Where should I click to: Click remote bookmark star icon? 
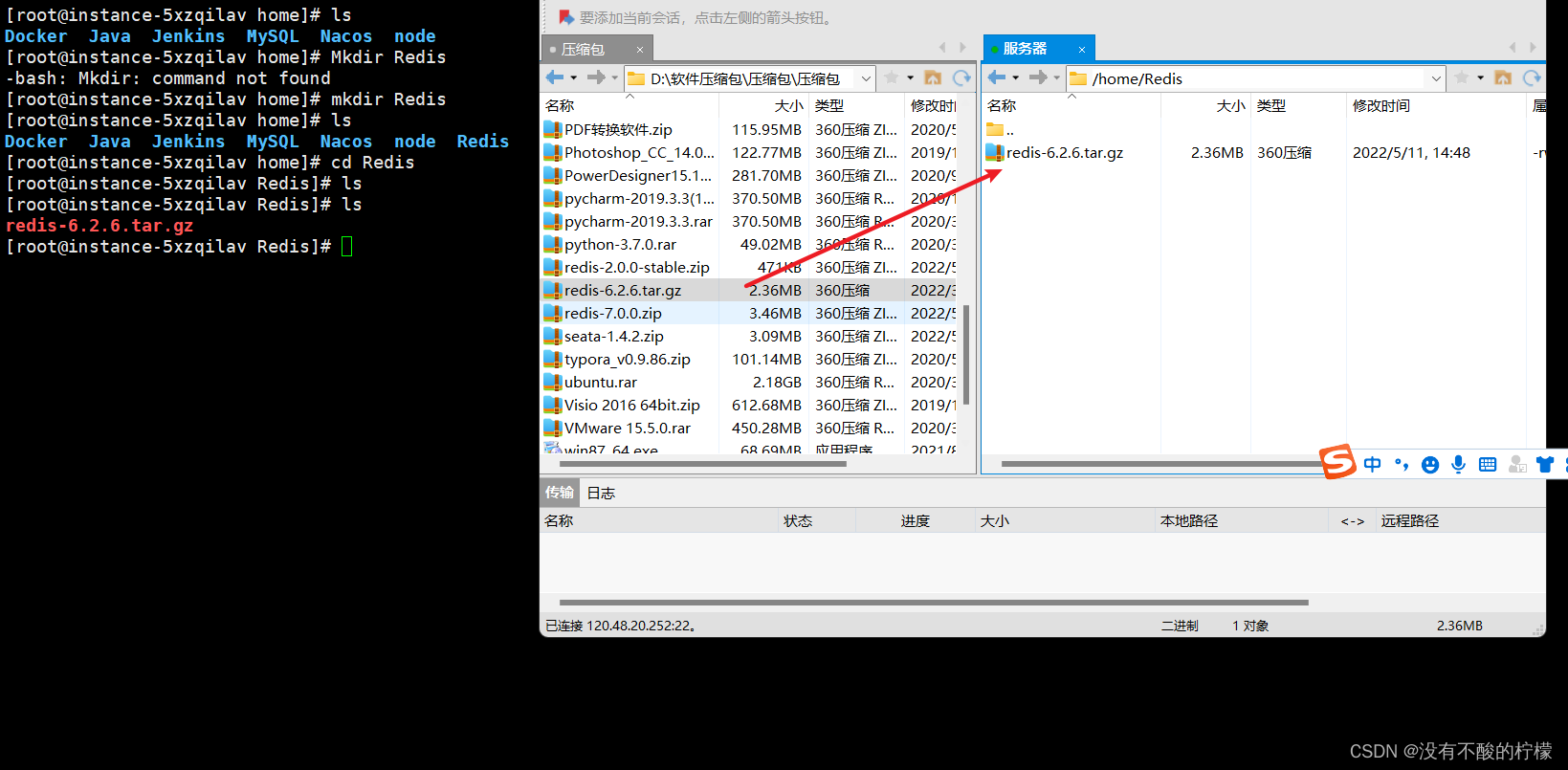point(1461,77)
